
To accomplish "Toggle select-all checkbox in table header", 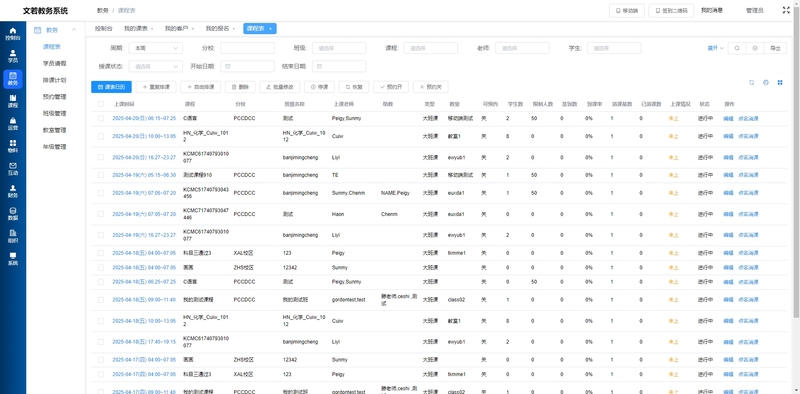I will tap(101, 104).
